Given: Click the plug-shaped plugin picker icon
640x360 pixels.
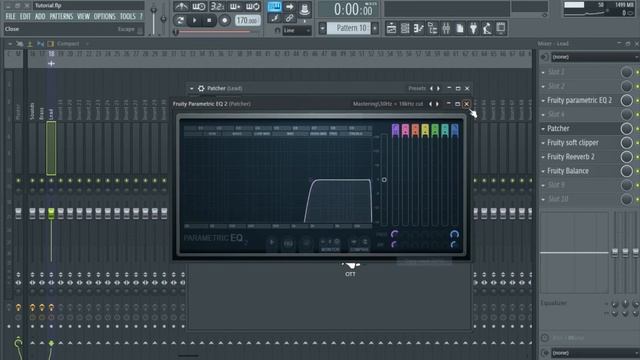Looking at the screenshot, I should pyautogui.click(x=473, y=28).
